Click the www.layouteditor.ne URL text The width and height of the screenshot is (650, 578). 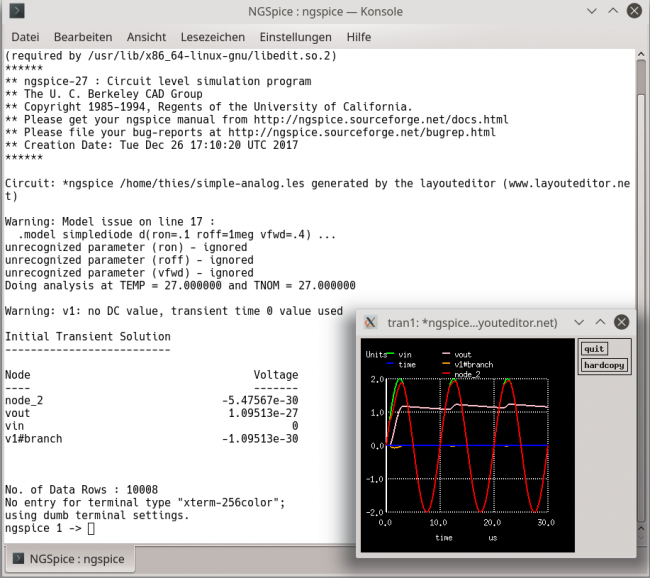click(x=569, y=183)
